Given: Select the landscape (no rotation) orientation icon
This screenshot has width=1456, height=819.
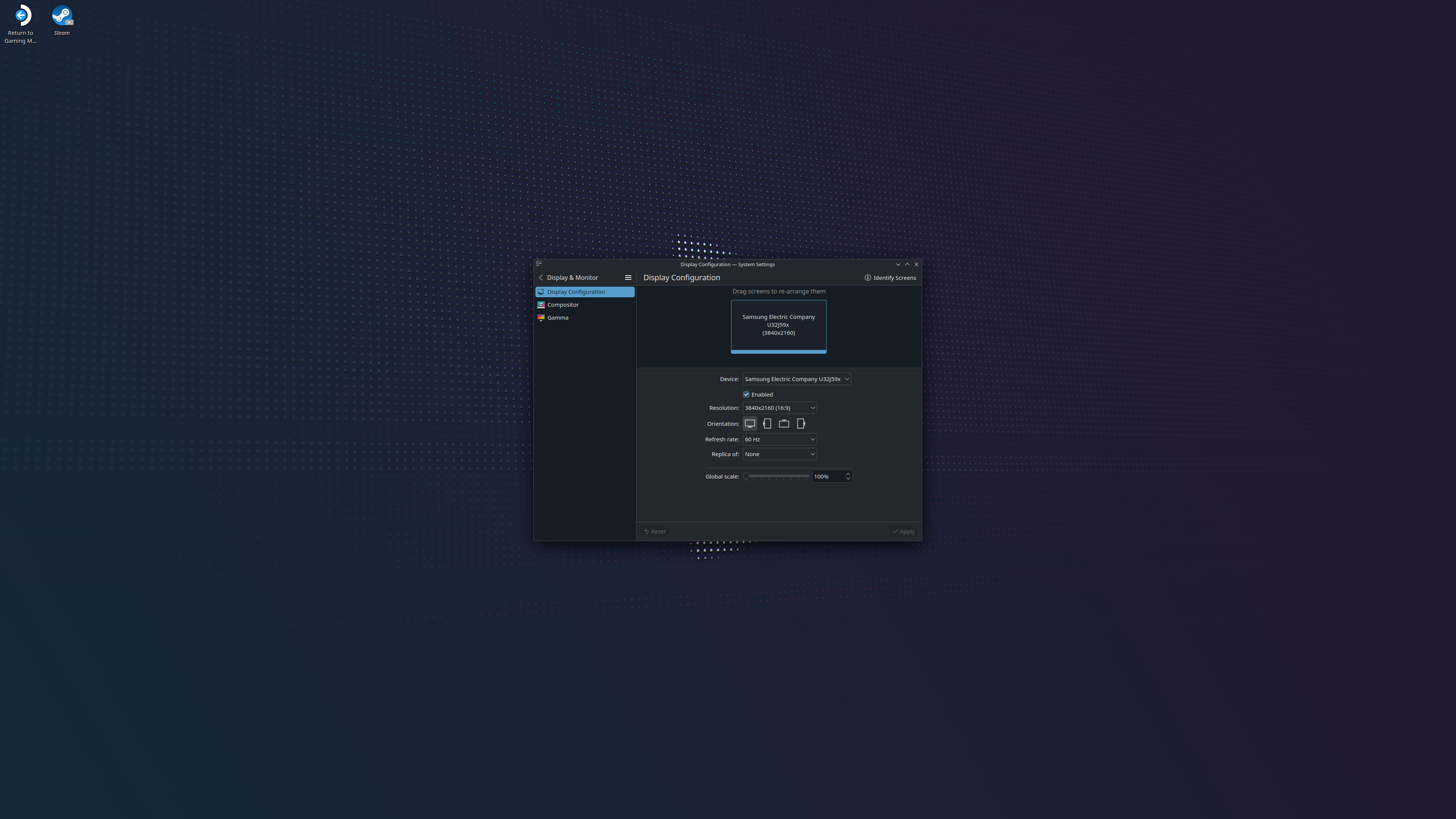Looking at the screenshot, I should pyautogui.click(x=750, y=424).
